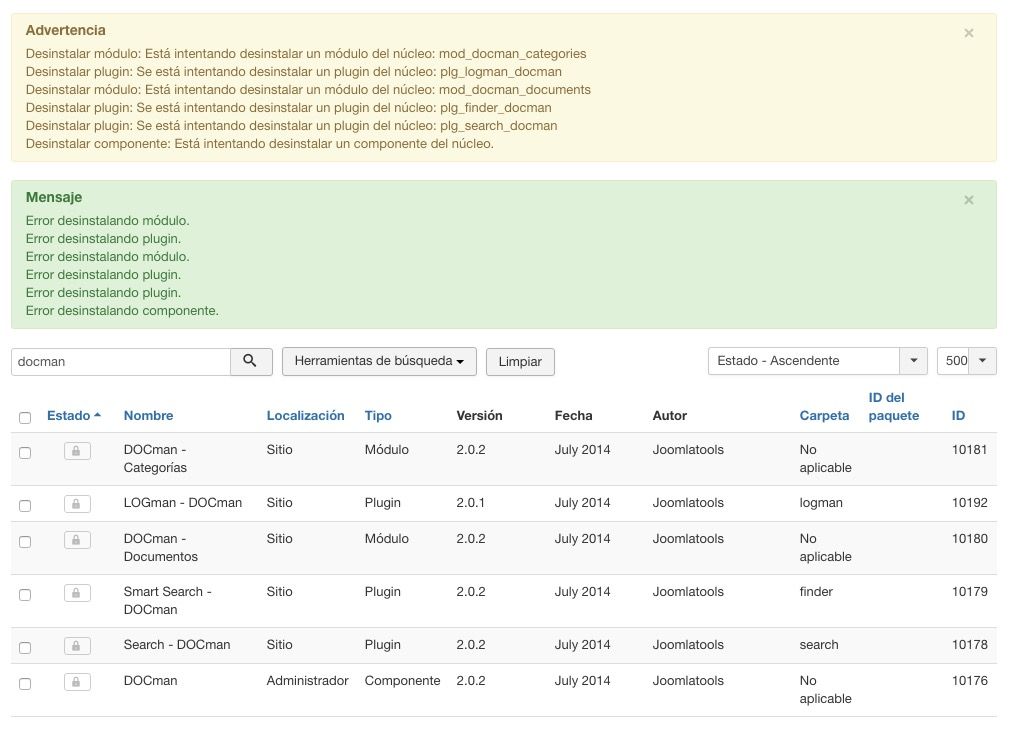Image resolution: width=1012 pixels, height=732 pixels.
Task: Open the Estado - Ascendente sort dropdown
Action: click(817, 361)
